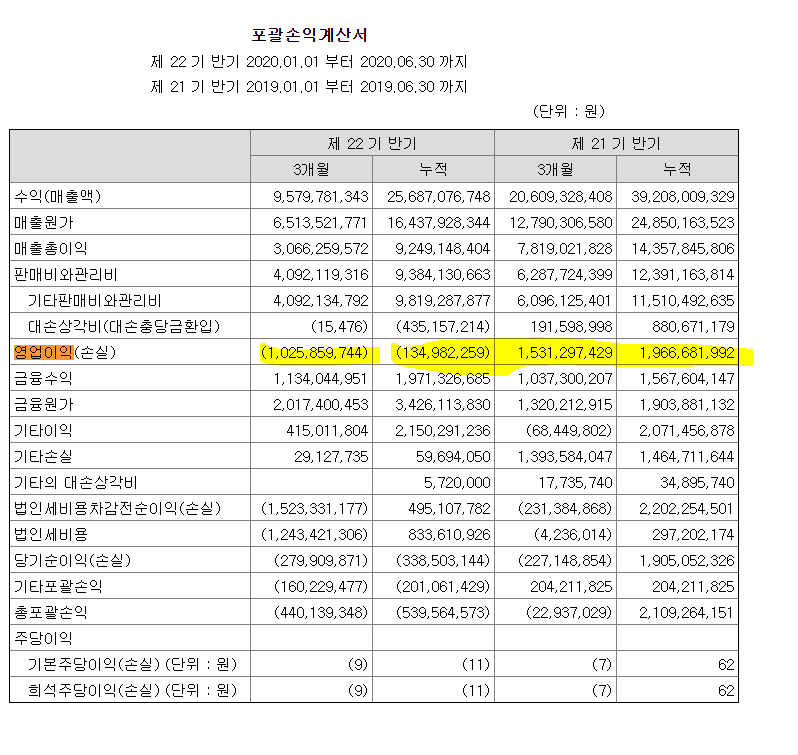Image resolution: width=798 pixels, height=755 pixels.
Task: Select the value 880,671,179
Action: (x=693, y=326)
